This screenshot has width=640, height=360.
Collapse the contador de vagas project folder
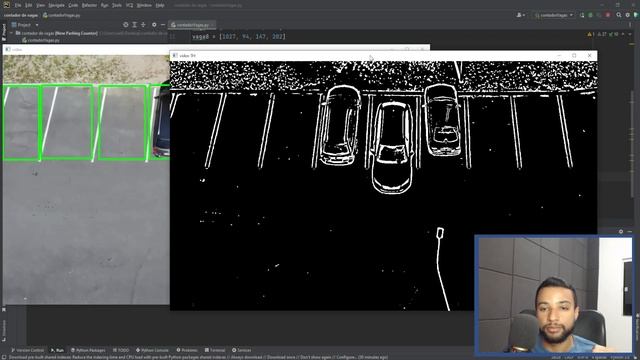point(11,33)
